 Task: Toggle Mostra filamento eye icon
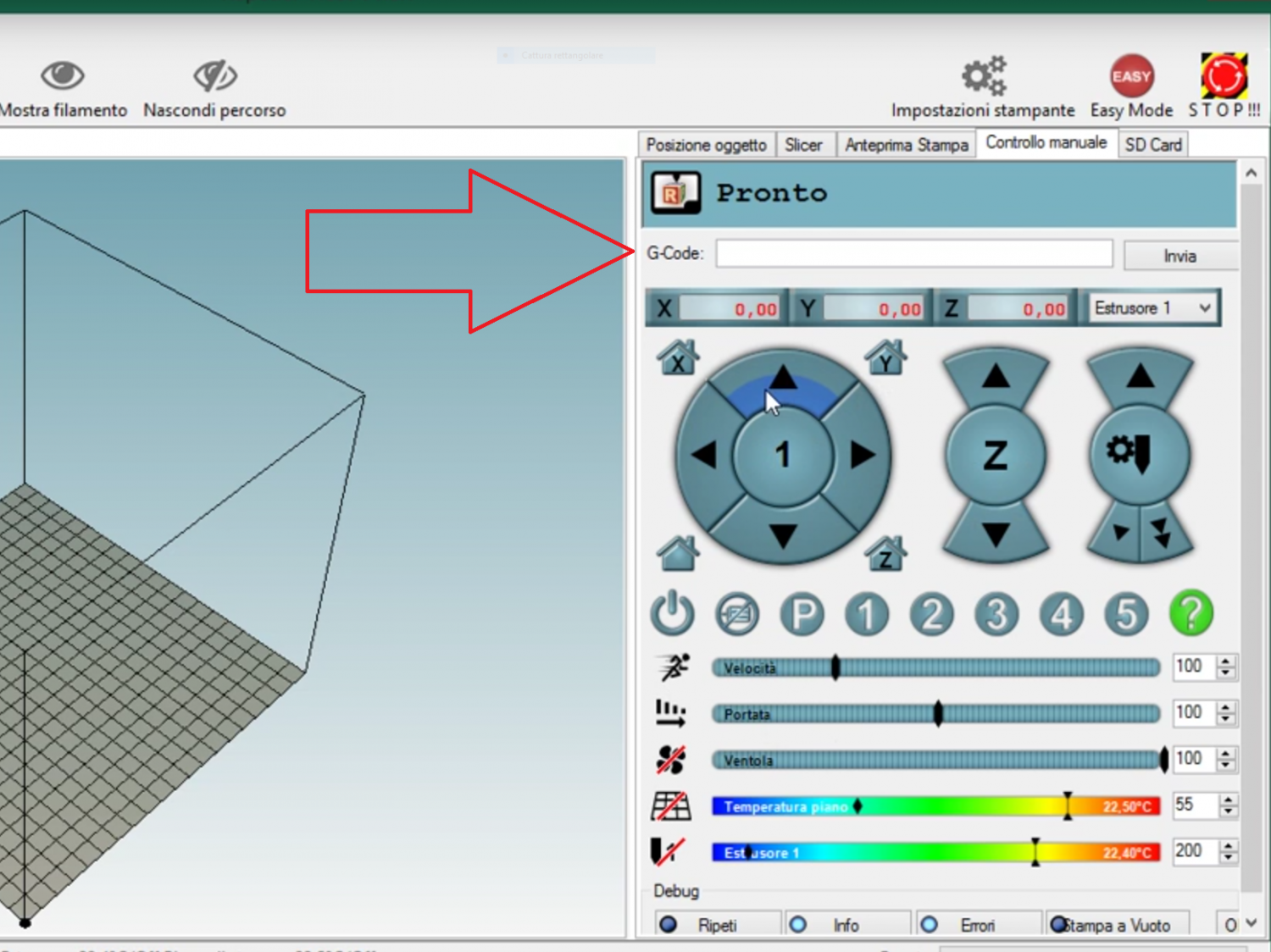pyautogui.click(x=63, y=76)
